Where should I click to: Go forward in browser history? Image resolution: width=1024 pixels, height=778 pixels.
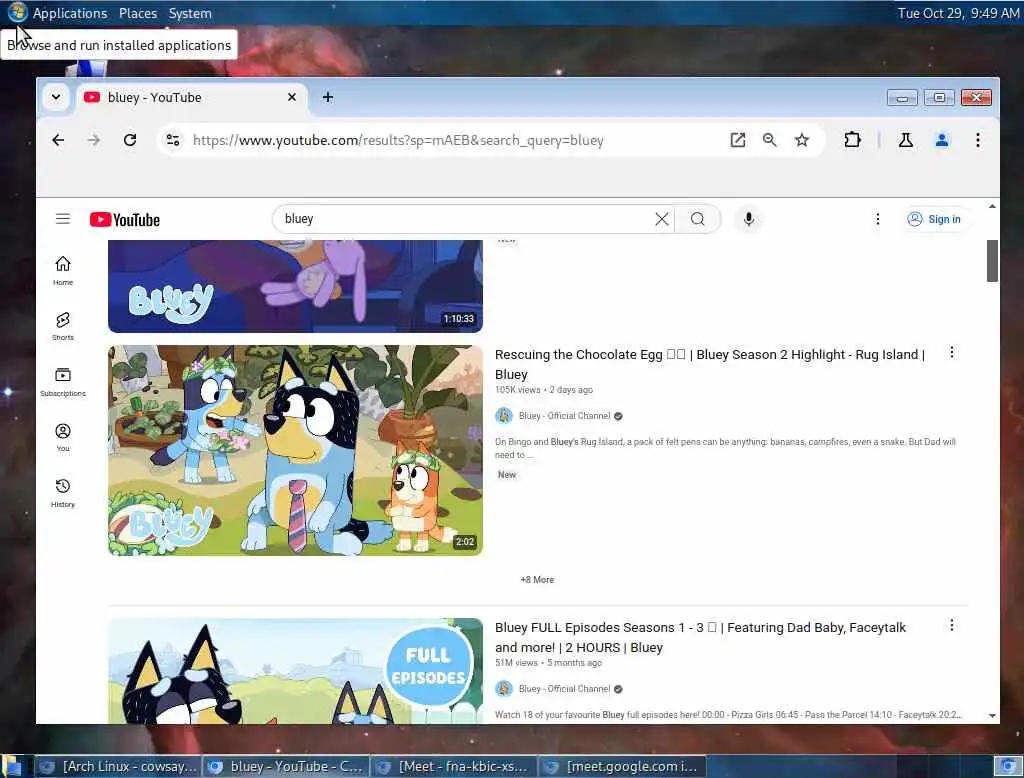(x=94, y=140)
